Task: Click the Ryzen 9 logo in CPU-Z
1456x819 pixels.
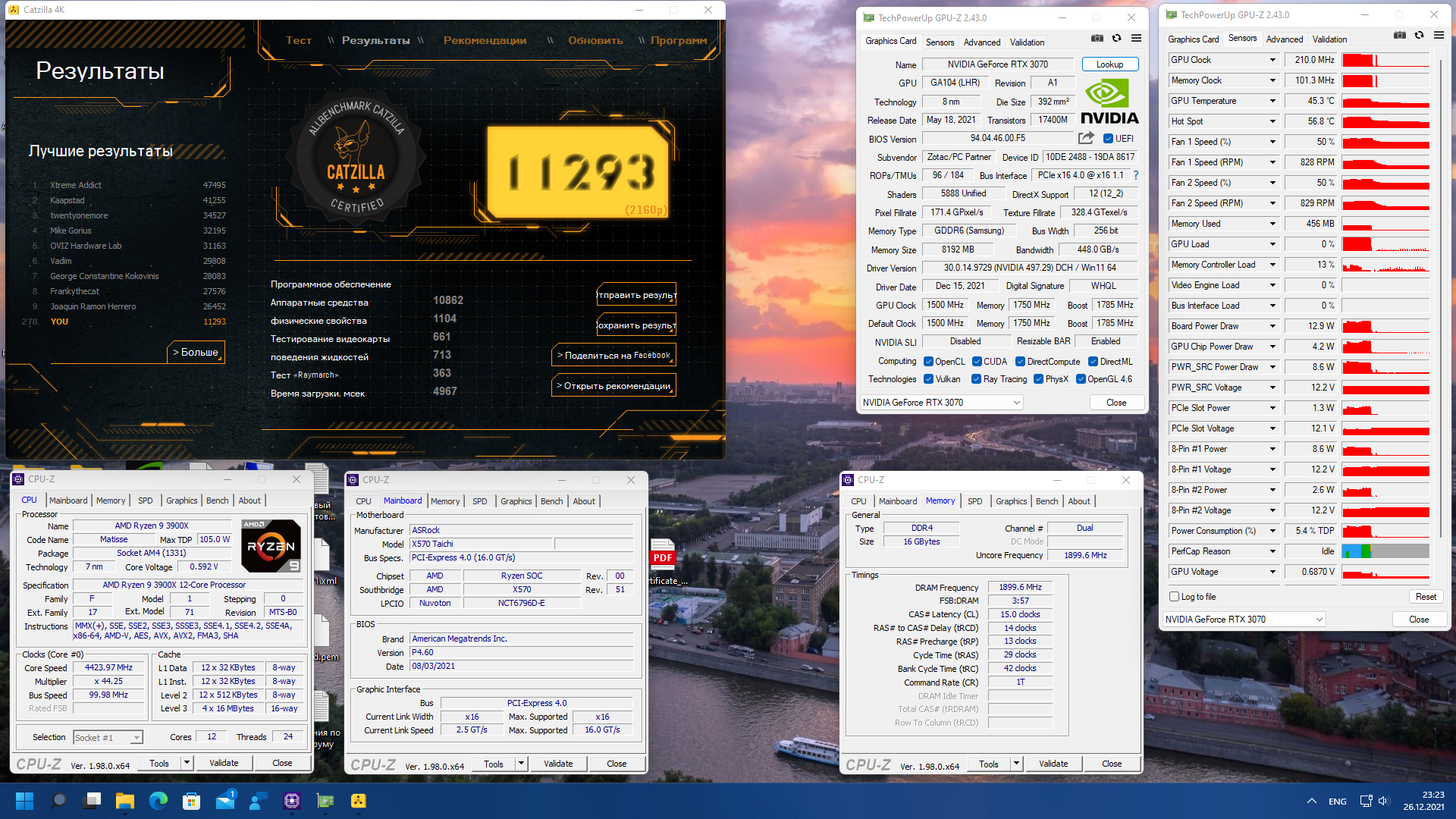Action: [x=271, y=546]
